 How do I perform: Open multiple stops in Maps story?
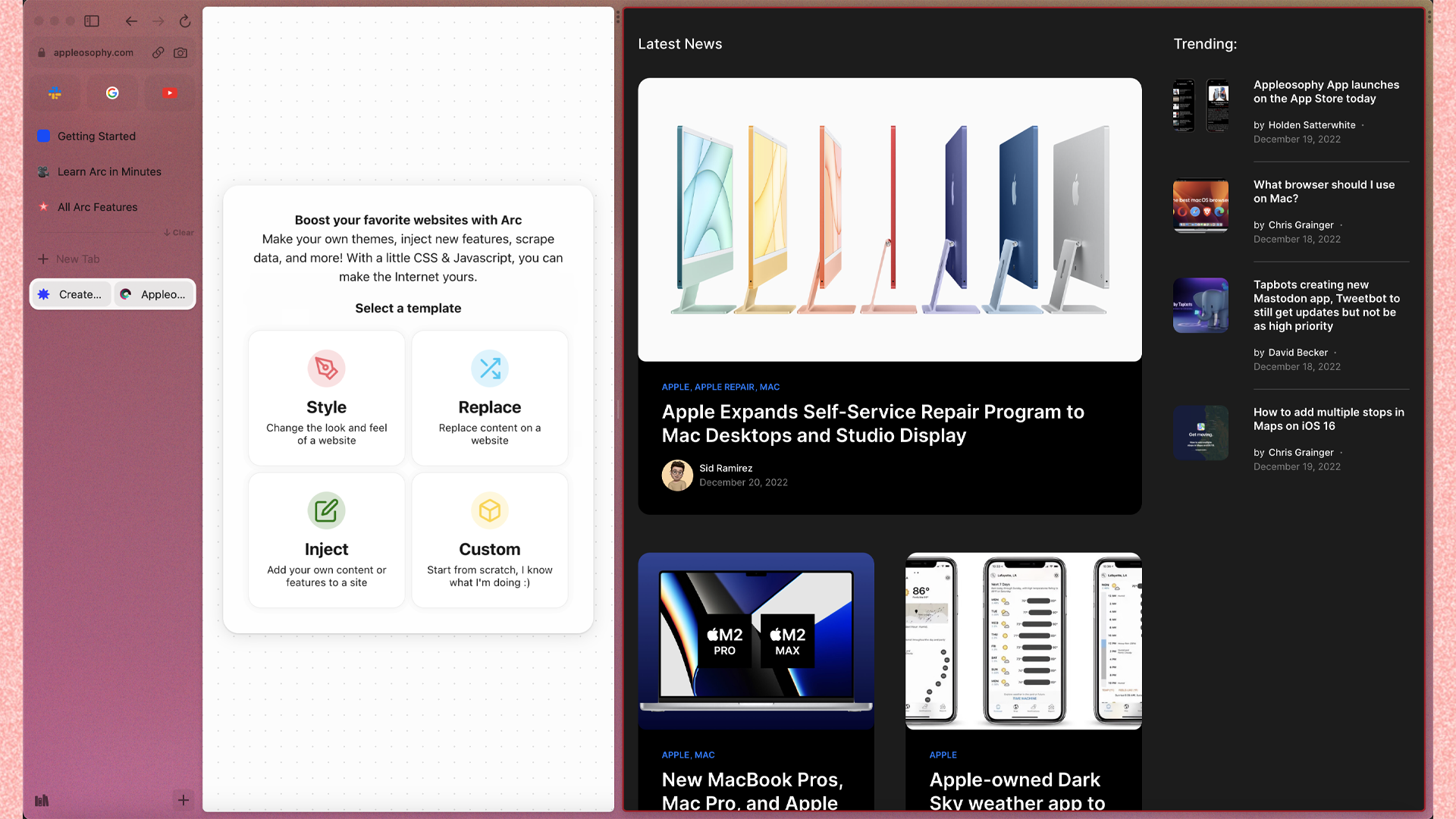point(1329,419)
